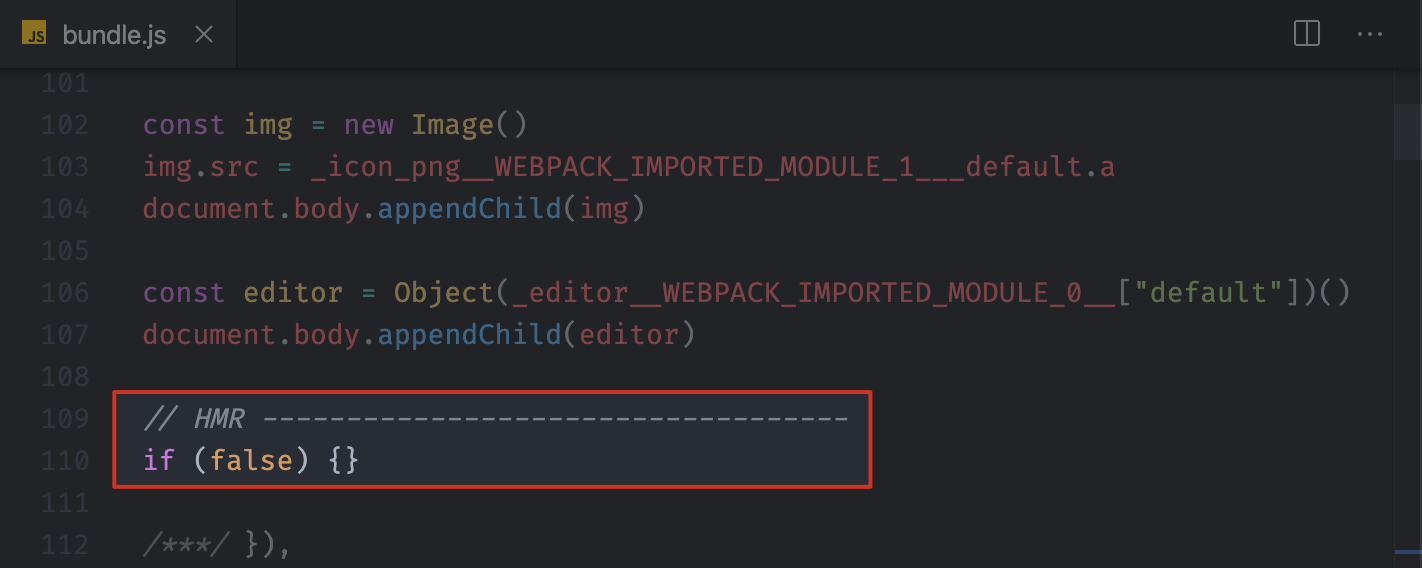Click the false keyword on line 110

(x=252, y=461)
